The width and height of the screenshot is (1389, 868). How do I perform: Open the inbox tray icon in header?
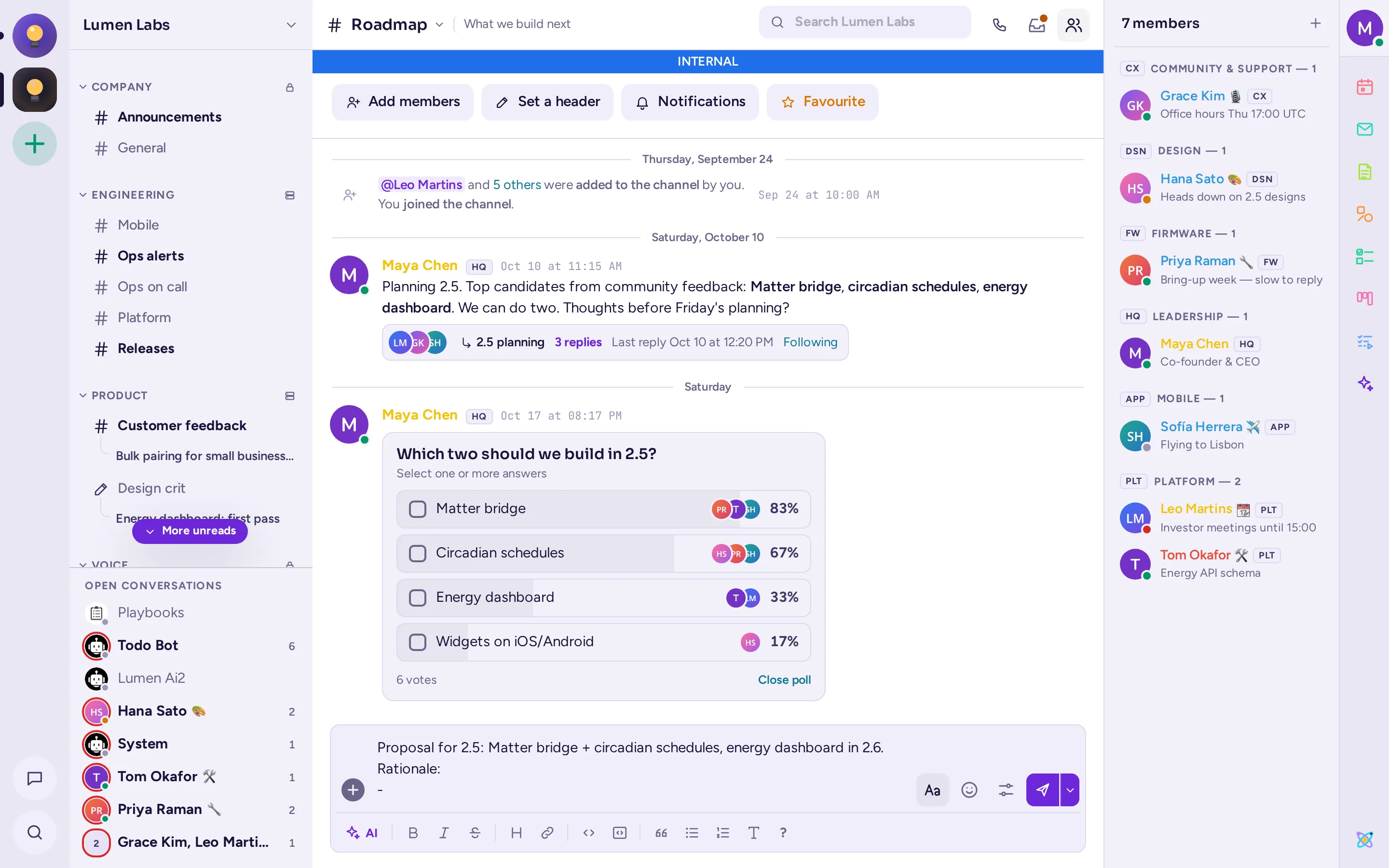[x=1036, y=25]
